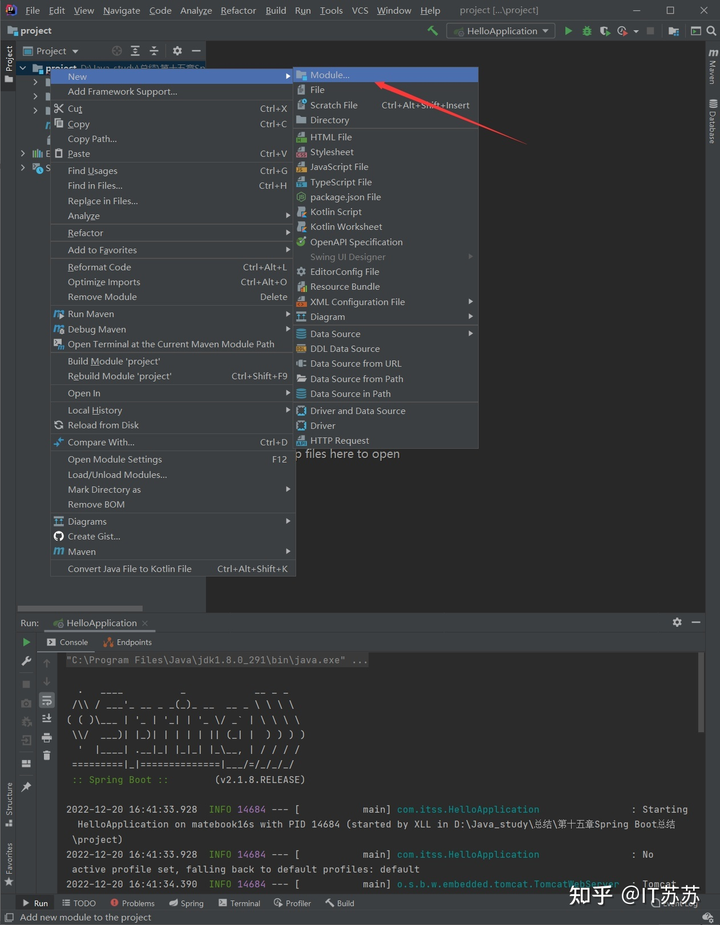
Task: Select Module... from the New submenu
Action: 330,75
